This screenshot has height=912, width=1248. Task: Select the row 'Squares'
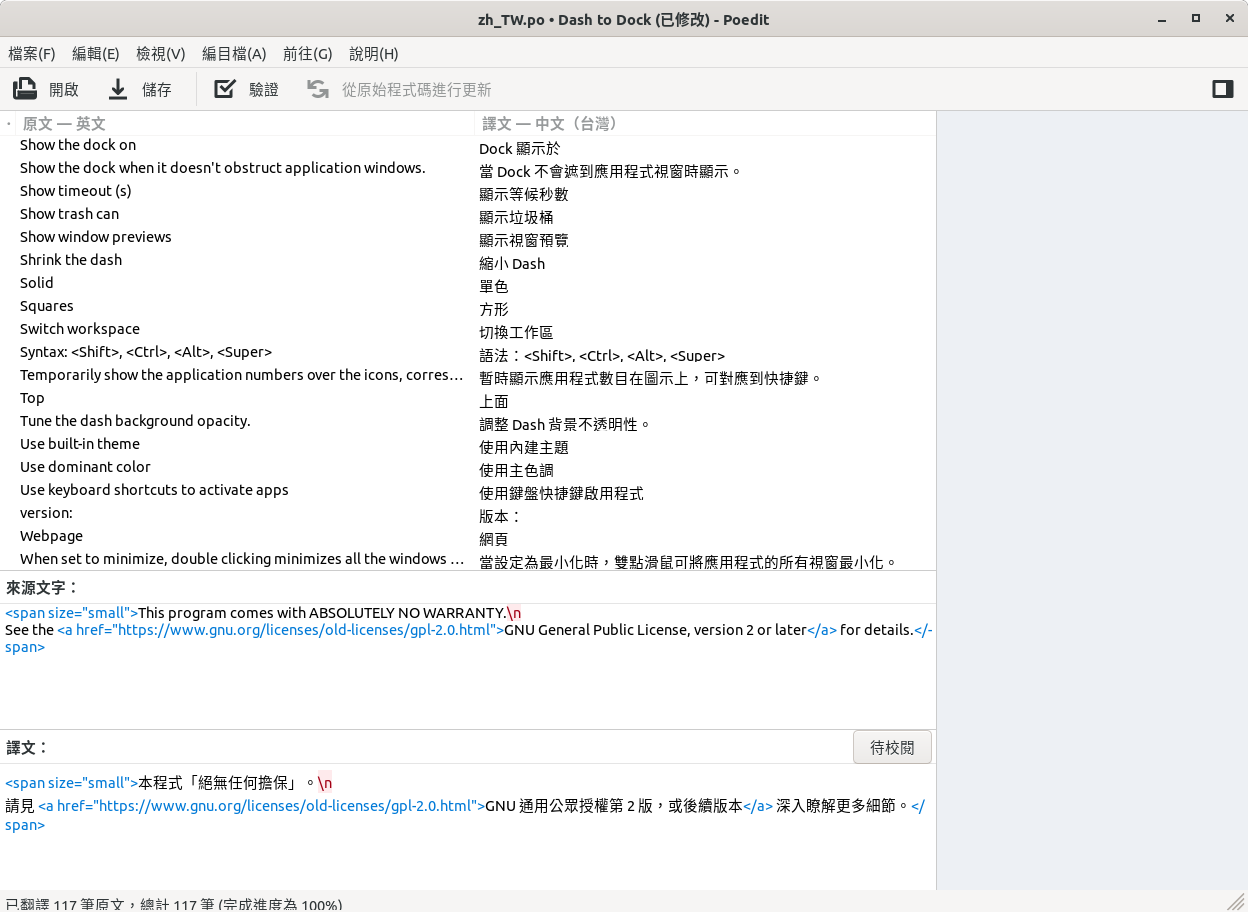(x=468, y=307)
